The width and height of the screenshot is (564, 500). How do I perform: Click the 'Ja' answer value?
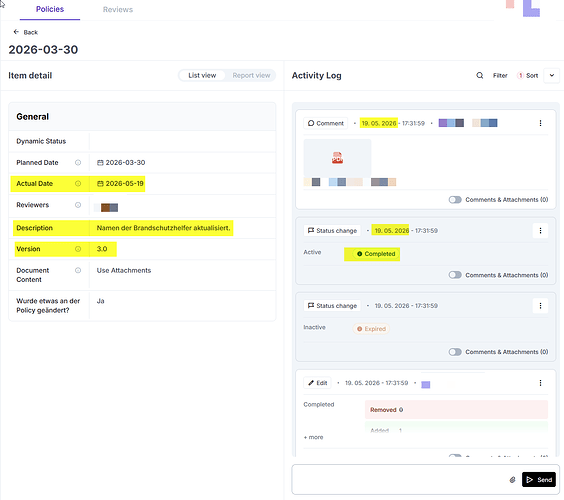click(x=100, y=301)
